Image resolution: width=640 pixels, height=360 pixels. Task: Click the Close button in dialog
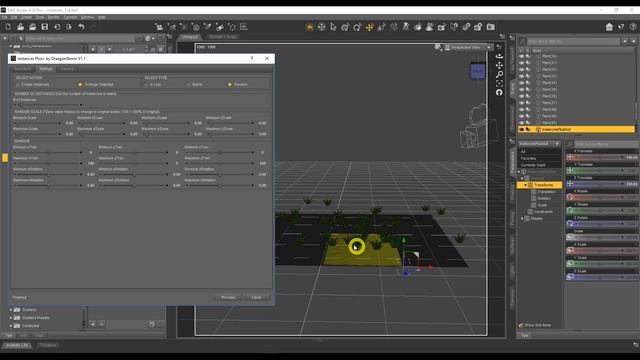click(256, 298)
